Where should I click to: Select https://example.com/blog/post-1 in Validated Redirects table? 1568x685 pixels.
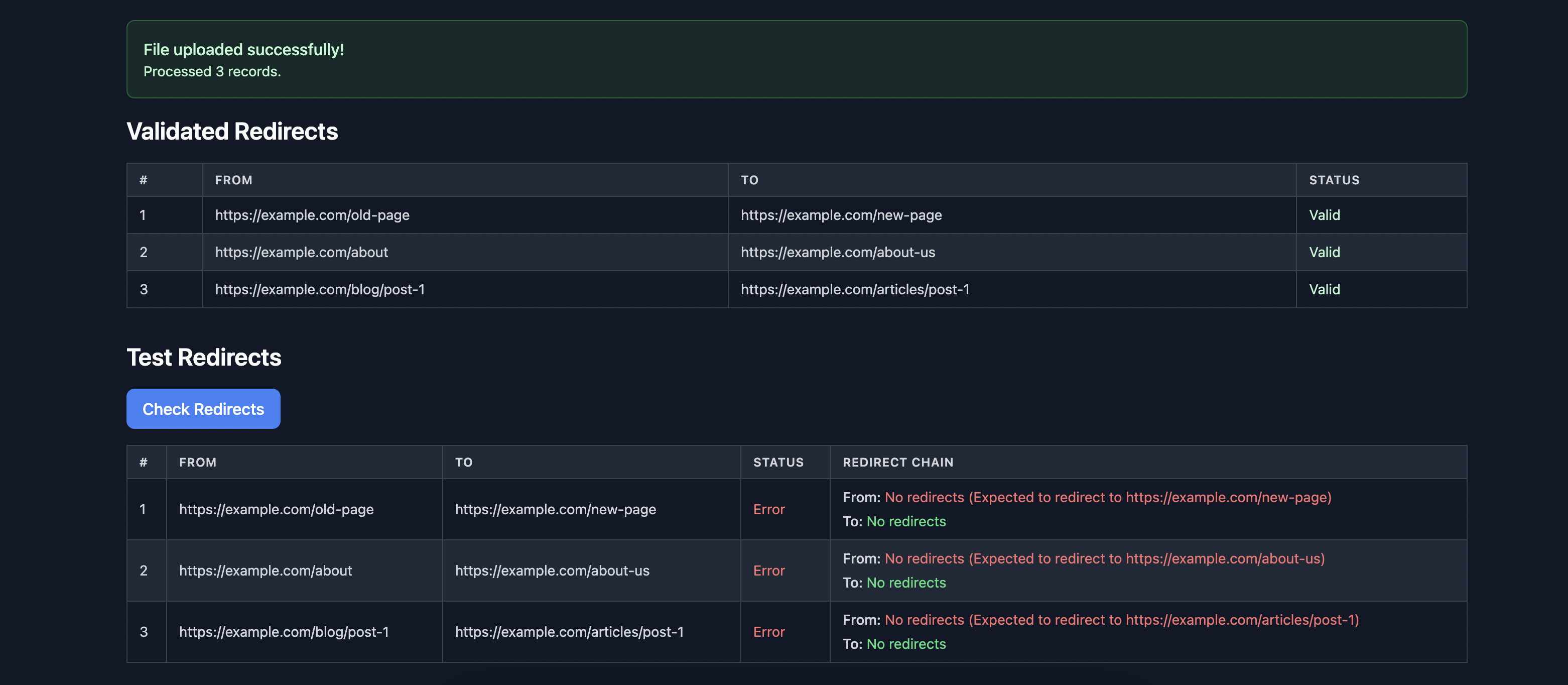[x=320, y=289]
